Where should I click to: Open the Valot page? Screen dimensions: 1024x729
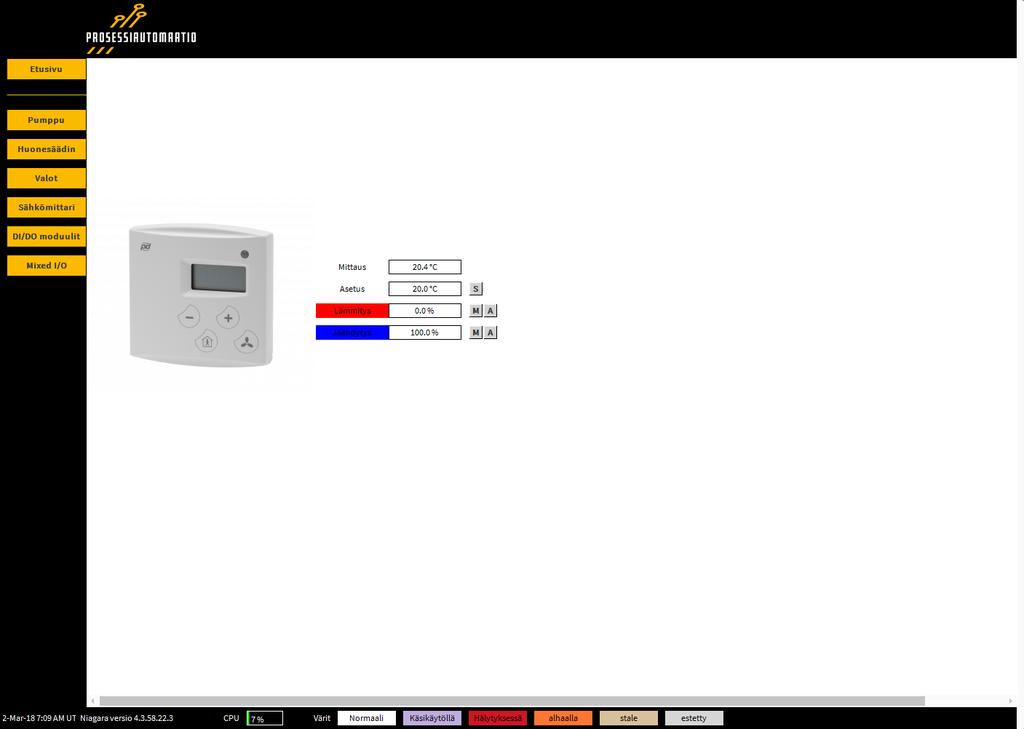click(x=46, y=178)
